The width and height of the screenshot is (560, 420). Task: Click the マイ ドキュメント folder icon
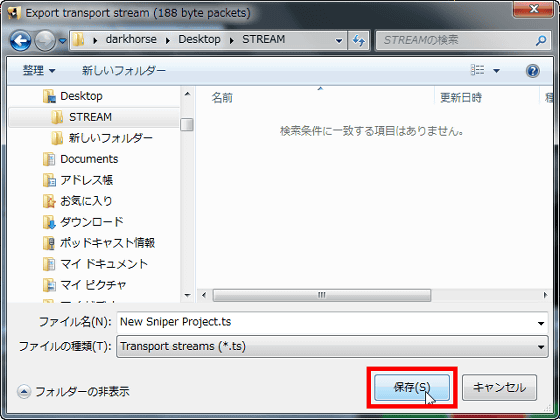[49, 264]
